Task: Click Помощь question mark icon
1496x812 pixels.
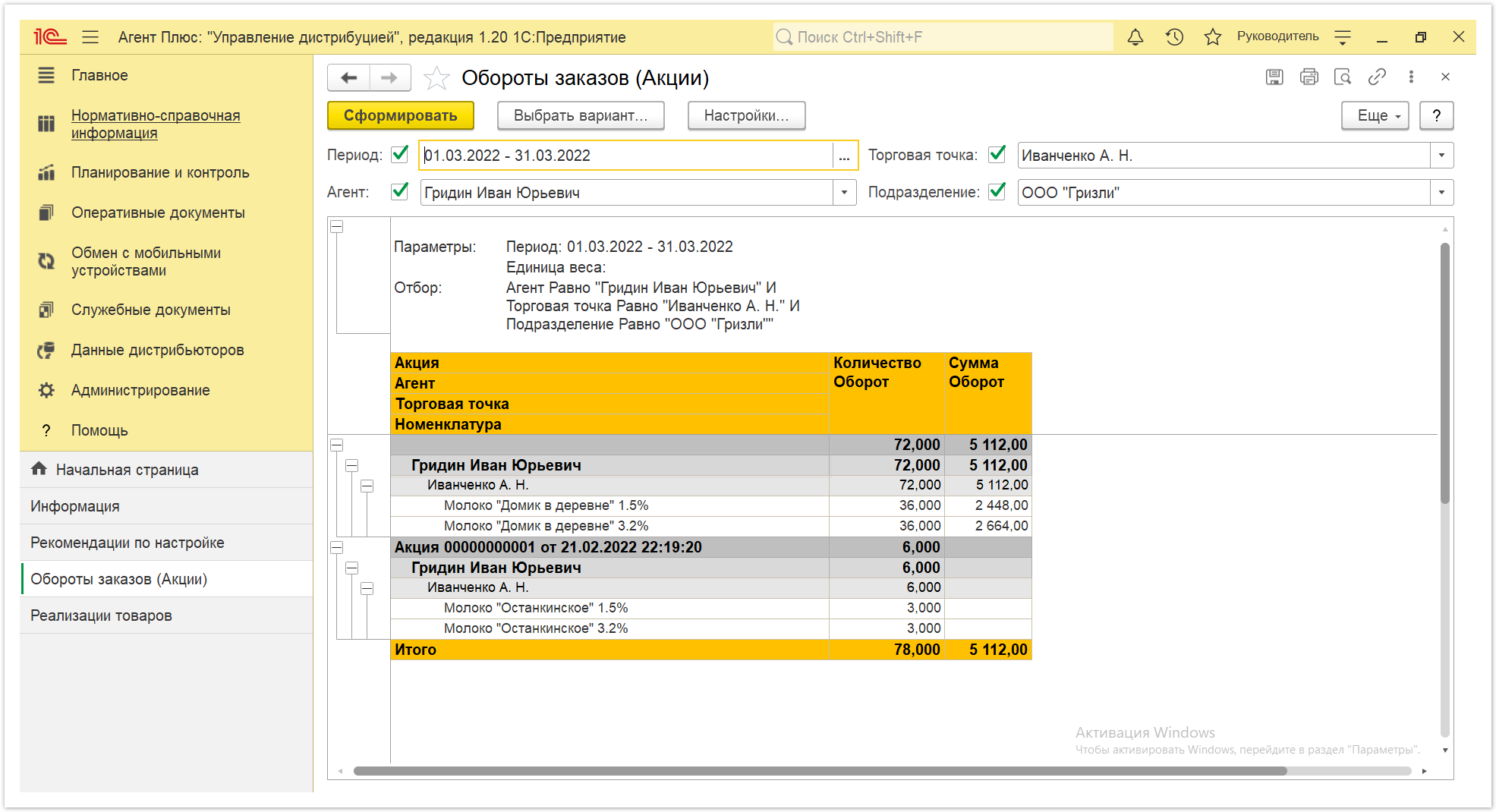Action: coord(46,430)
